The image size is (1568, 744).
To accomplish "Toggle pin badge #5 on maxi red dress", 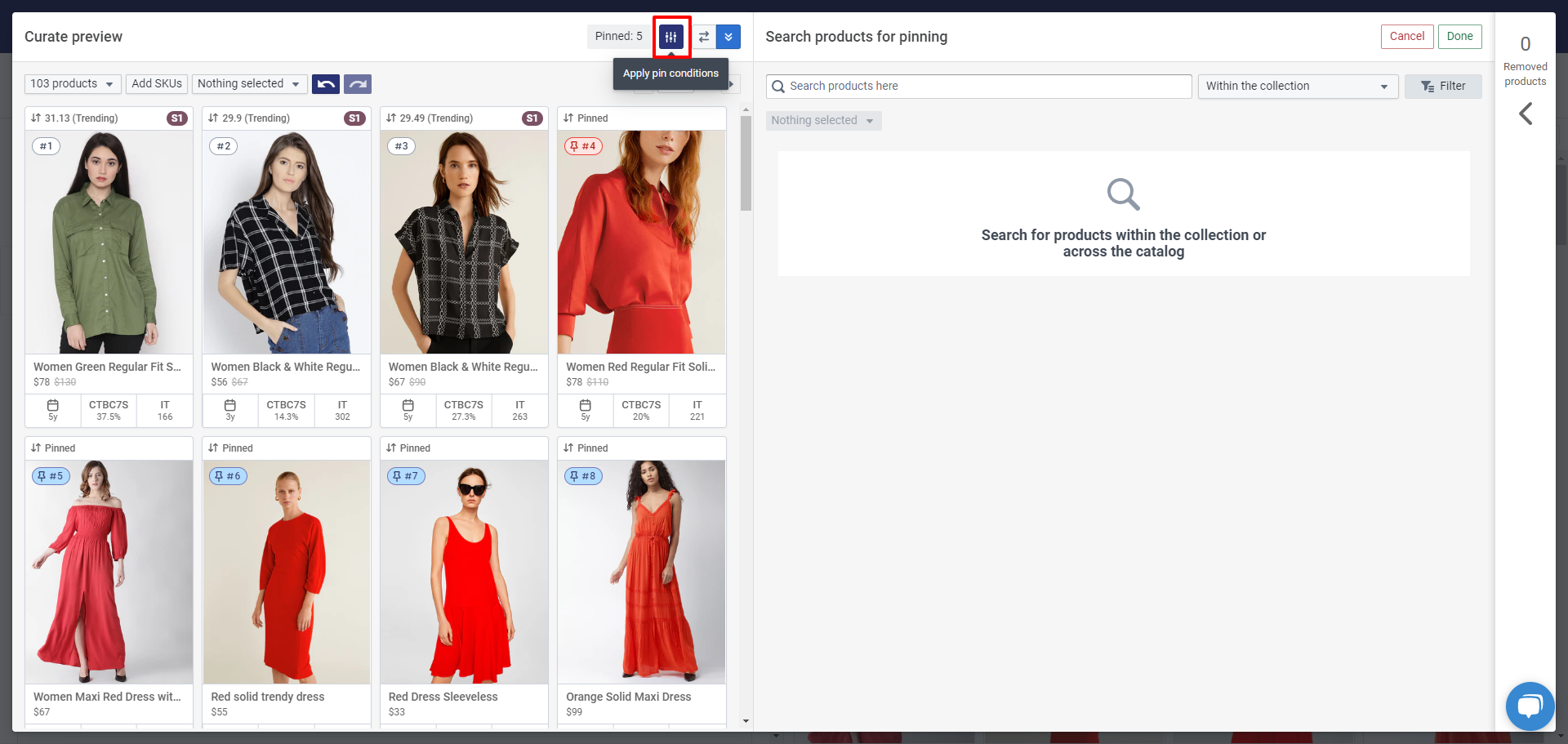I will pyautogui.click(x=51, y=476).
